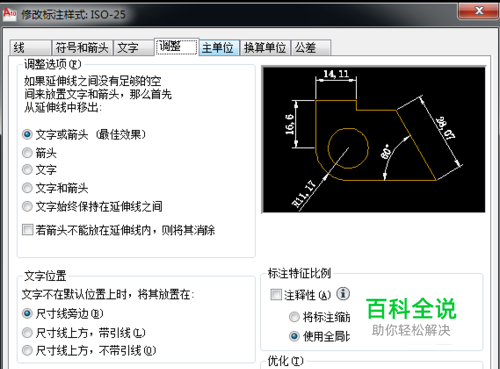
Task: Open the 线 (Lines) tab
Action: click(x=30, y=47)
